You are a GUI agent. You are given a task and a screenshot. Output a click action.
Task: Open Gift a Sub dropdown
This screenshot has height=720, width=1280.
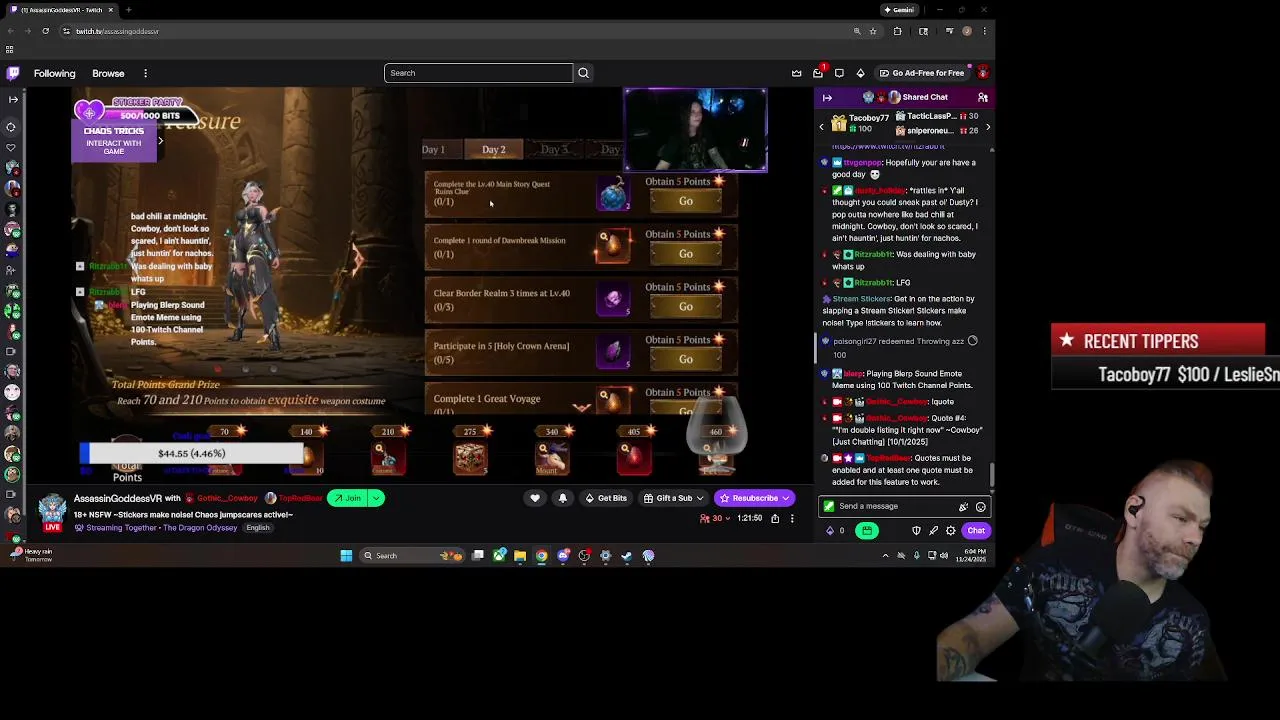[673, 498]
